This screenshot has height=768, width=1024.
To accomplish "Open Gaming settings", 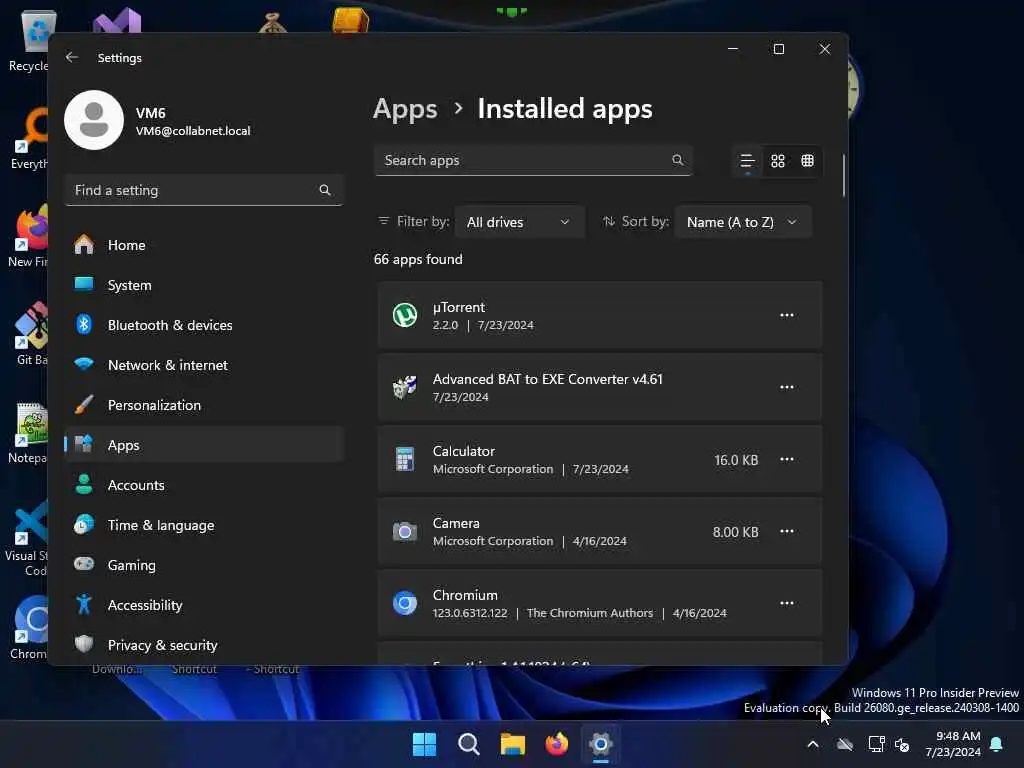I will click(204, 565).
